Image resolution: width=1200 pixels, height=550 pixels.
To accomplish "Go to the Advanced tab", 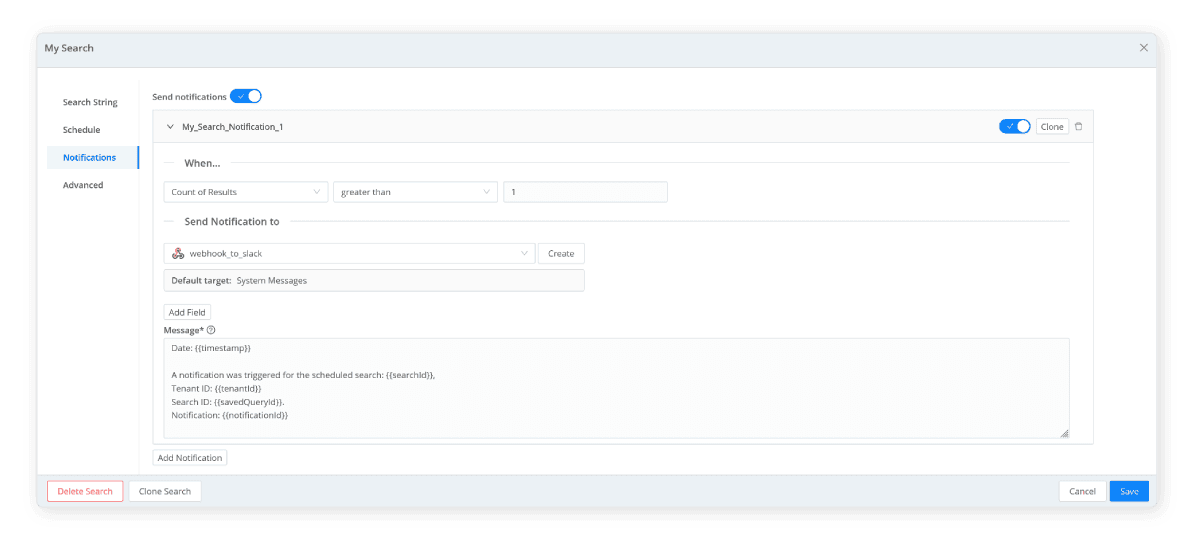I will (83, 185).
